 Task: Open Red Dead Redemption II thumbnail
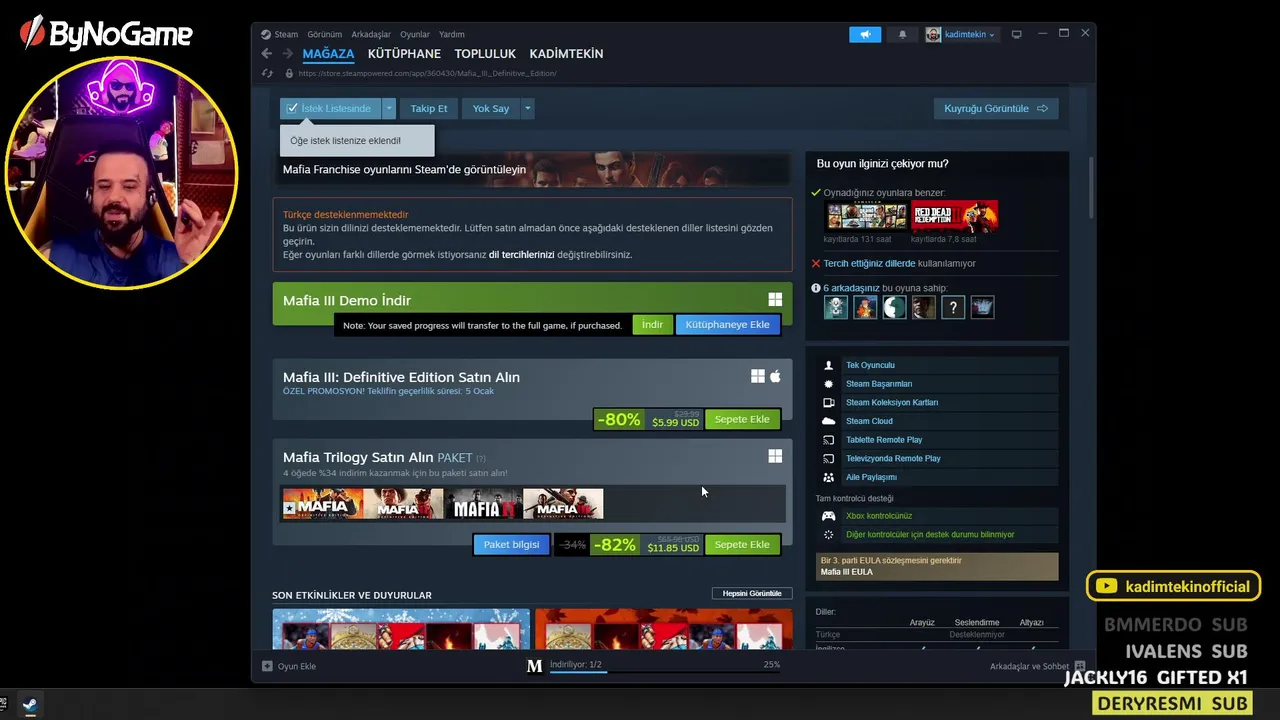954,216
